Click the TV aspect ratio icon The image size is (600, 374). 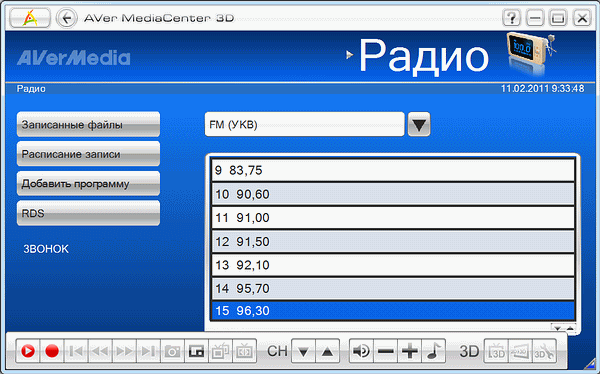(x=245, y=351)
